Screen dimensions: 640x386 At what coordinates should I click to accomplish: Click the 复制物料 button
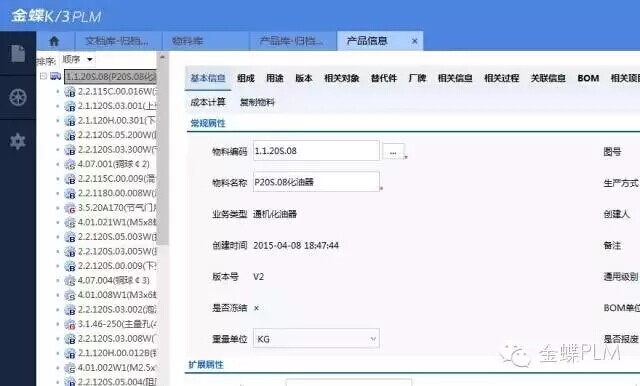(x=257, y=102)
